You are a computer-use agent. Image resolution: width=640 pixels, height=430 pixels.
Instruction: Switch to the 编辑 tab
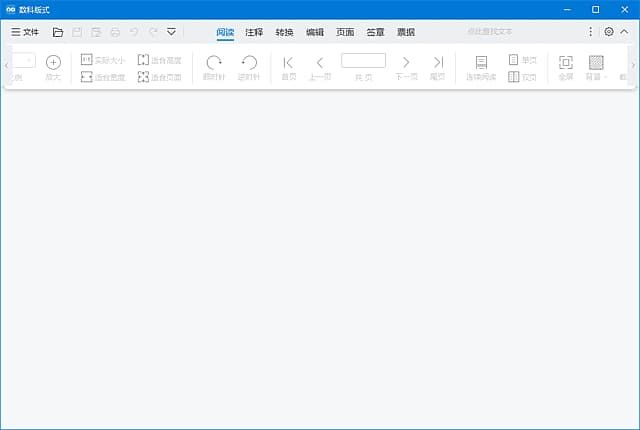[315, 32]
